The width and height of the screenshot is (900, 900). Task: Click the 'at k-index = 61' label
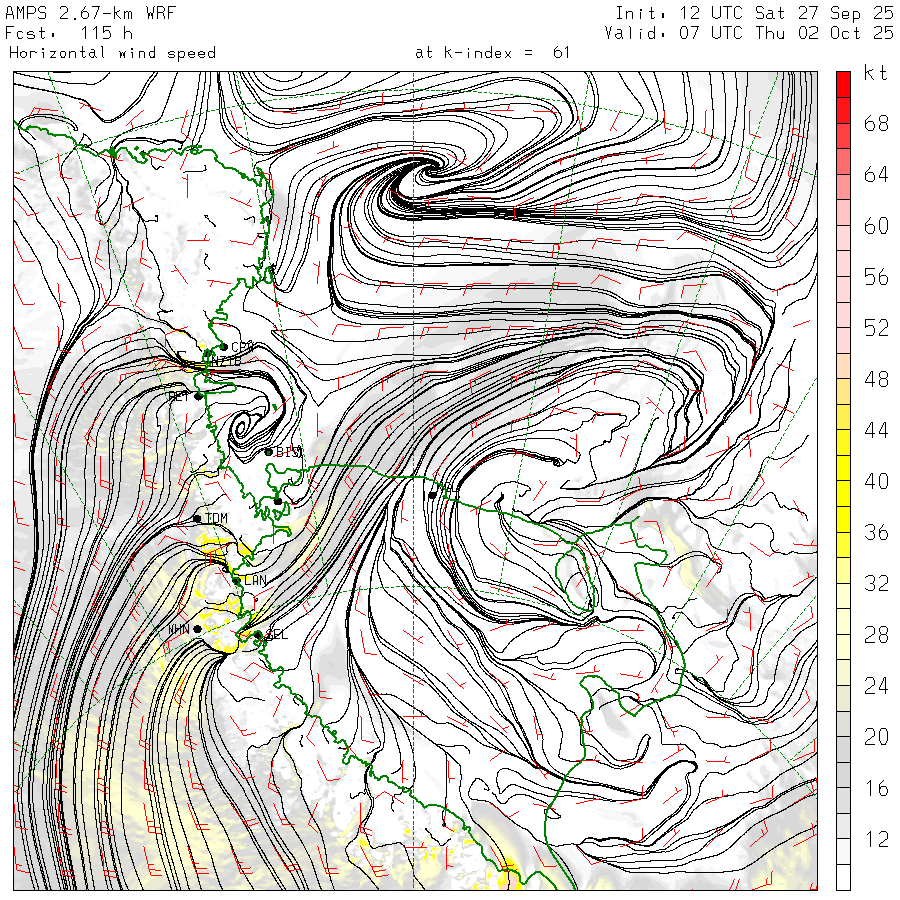pos(492,53)
